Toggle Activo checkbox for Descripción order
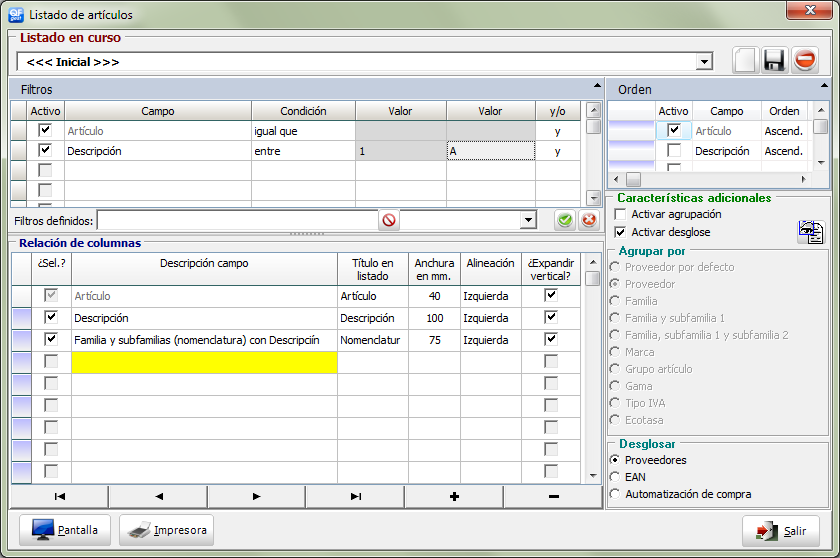 coord(674,150)
